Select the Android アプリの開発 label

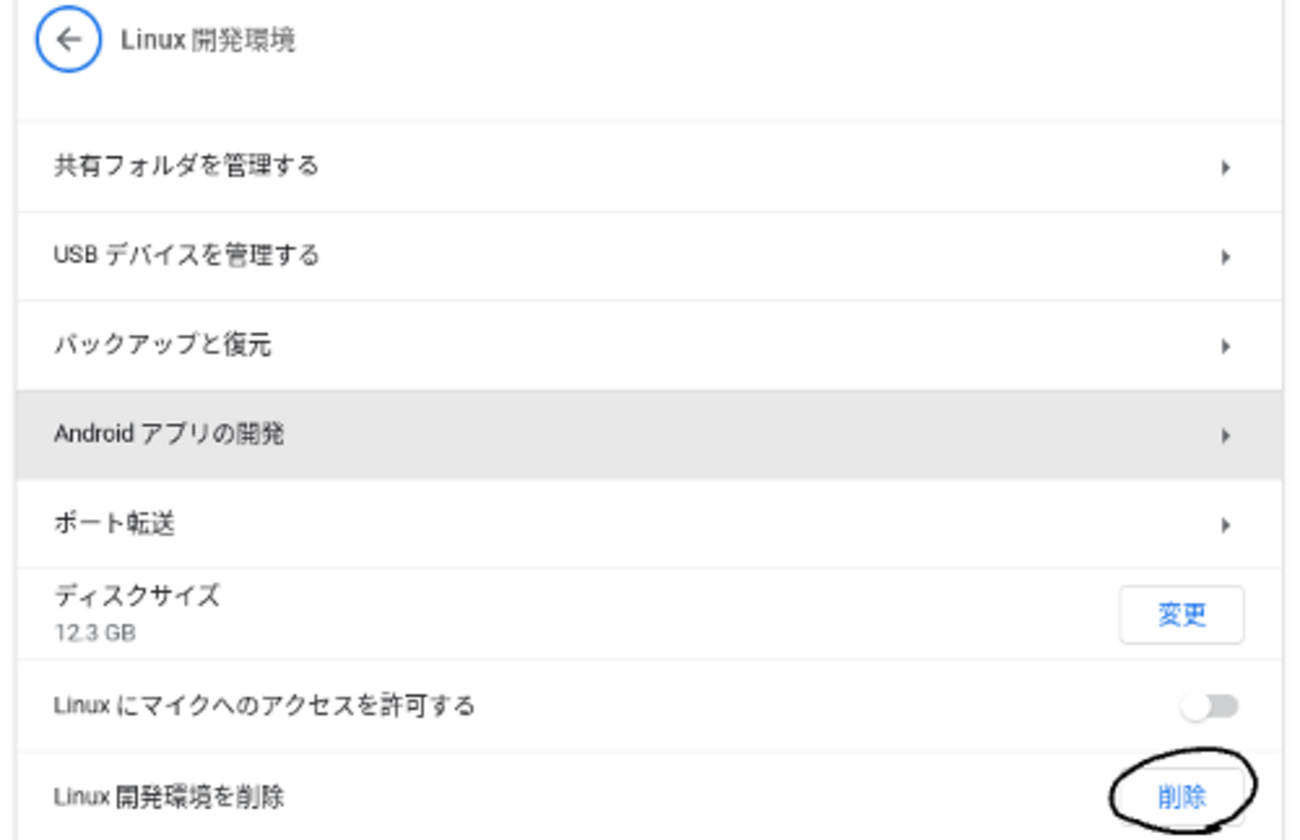point(169,434)
